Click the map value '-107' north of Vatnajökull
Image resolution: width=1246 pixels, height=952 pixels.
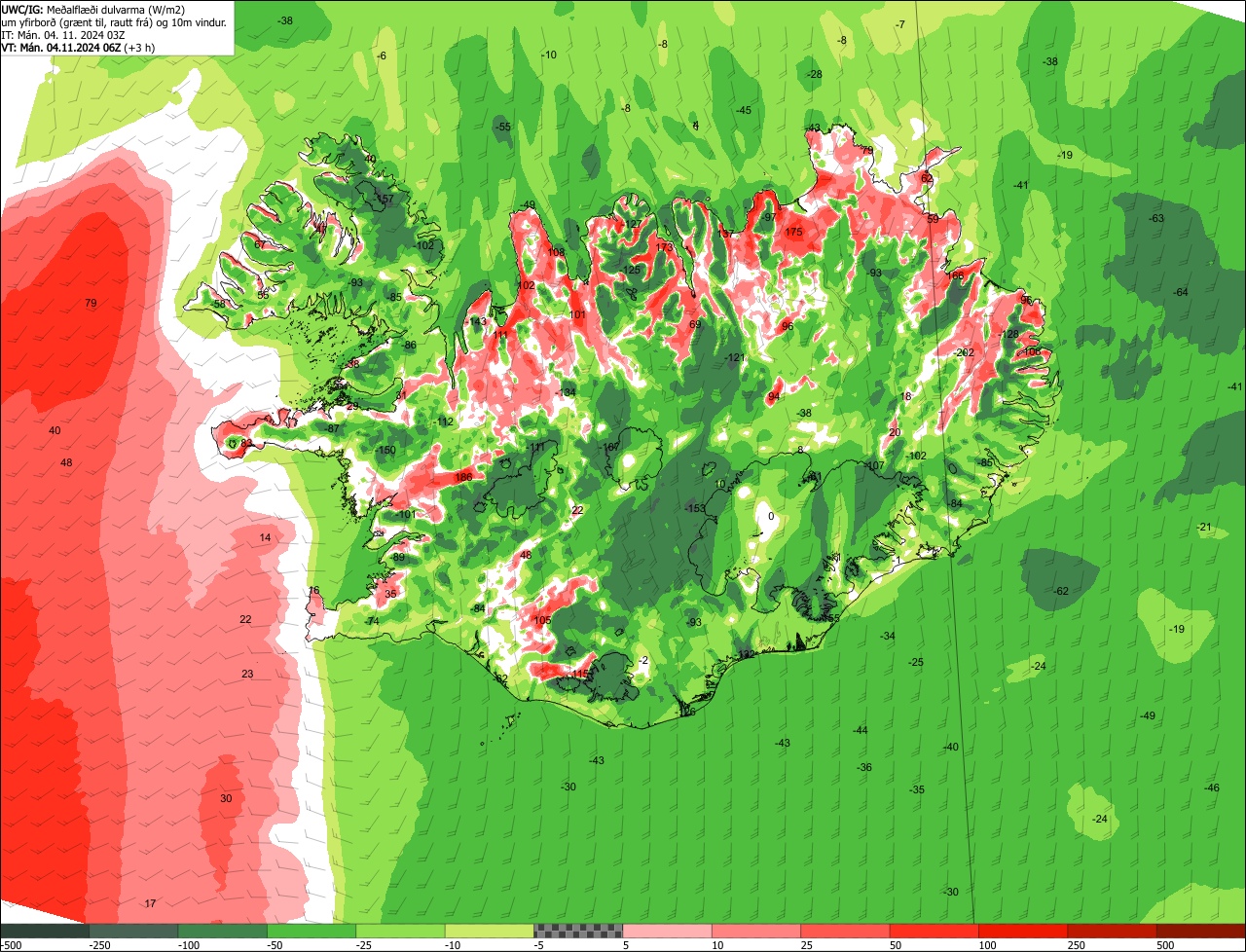click(x=873, y=465)
